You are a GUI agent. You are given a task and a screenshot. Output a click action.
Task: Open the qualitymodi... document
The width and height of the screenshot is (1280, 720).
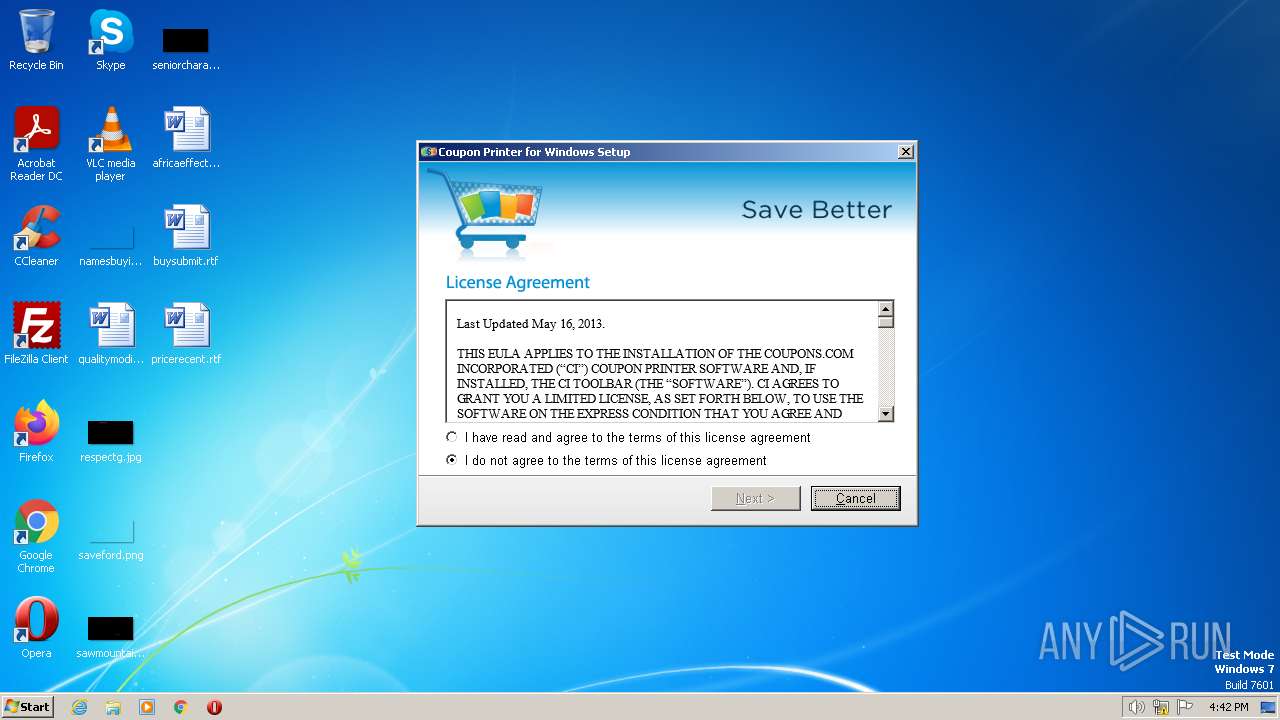click(x=111, y=334)
